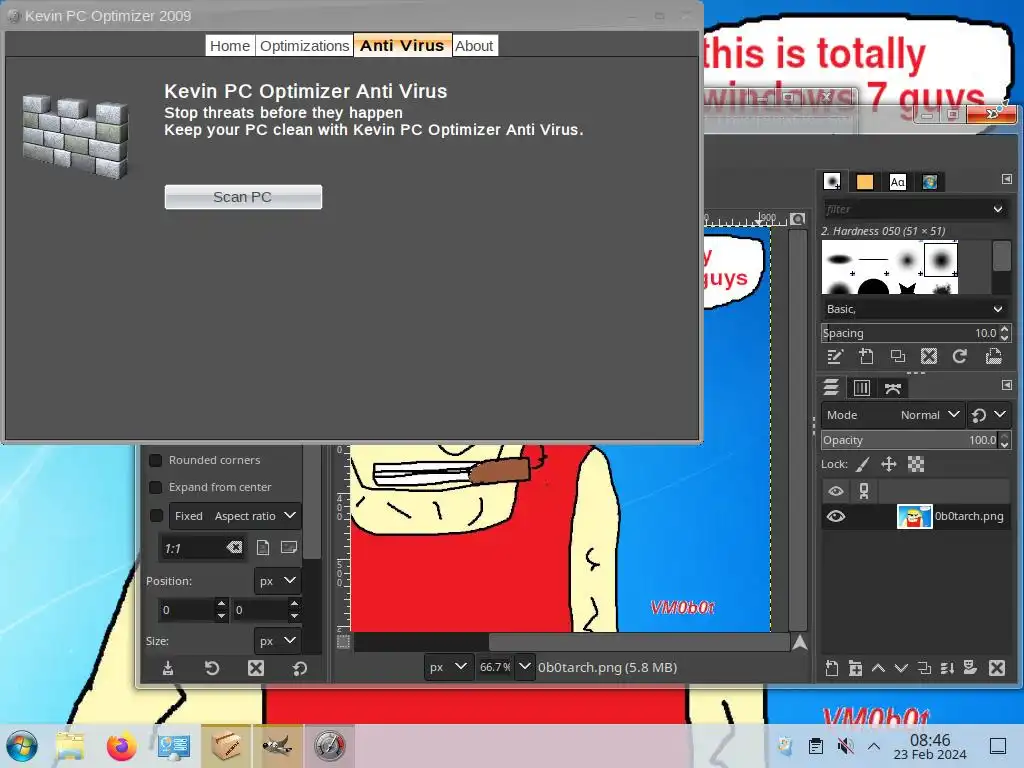Toggle lock alpha channel
The height and width of the screenshot is (768, 1024).
click(x=916, y=464)
